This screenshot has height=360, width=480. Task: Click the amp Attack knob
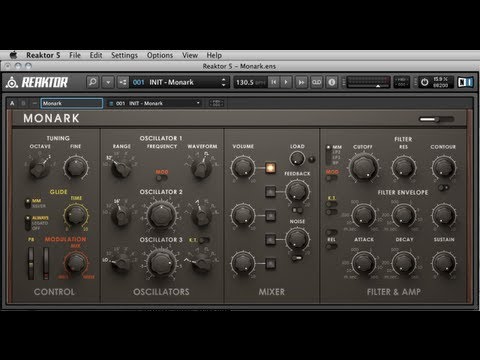pos(363,263)
